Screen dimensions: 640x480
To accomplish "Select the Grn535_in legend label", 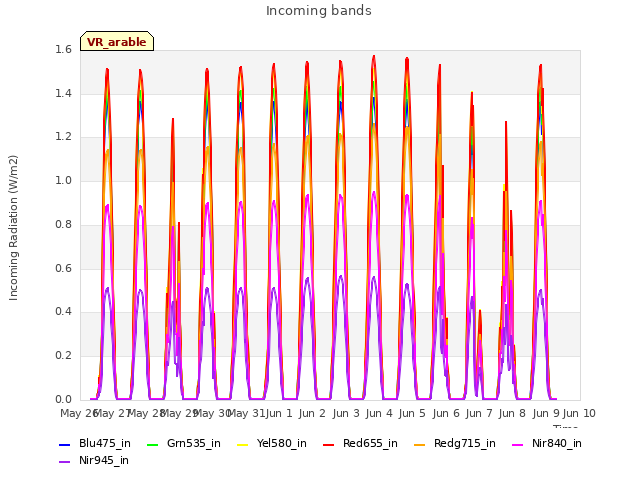I will pyautogui.click(x=194, y=443).
